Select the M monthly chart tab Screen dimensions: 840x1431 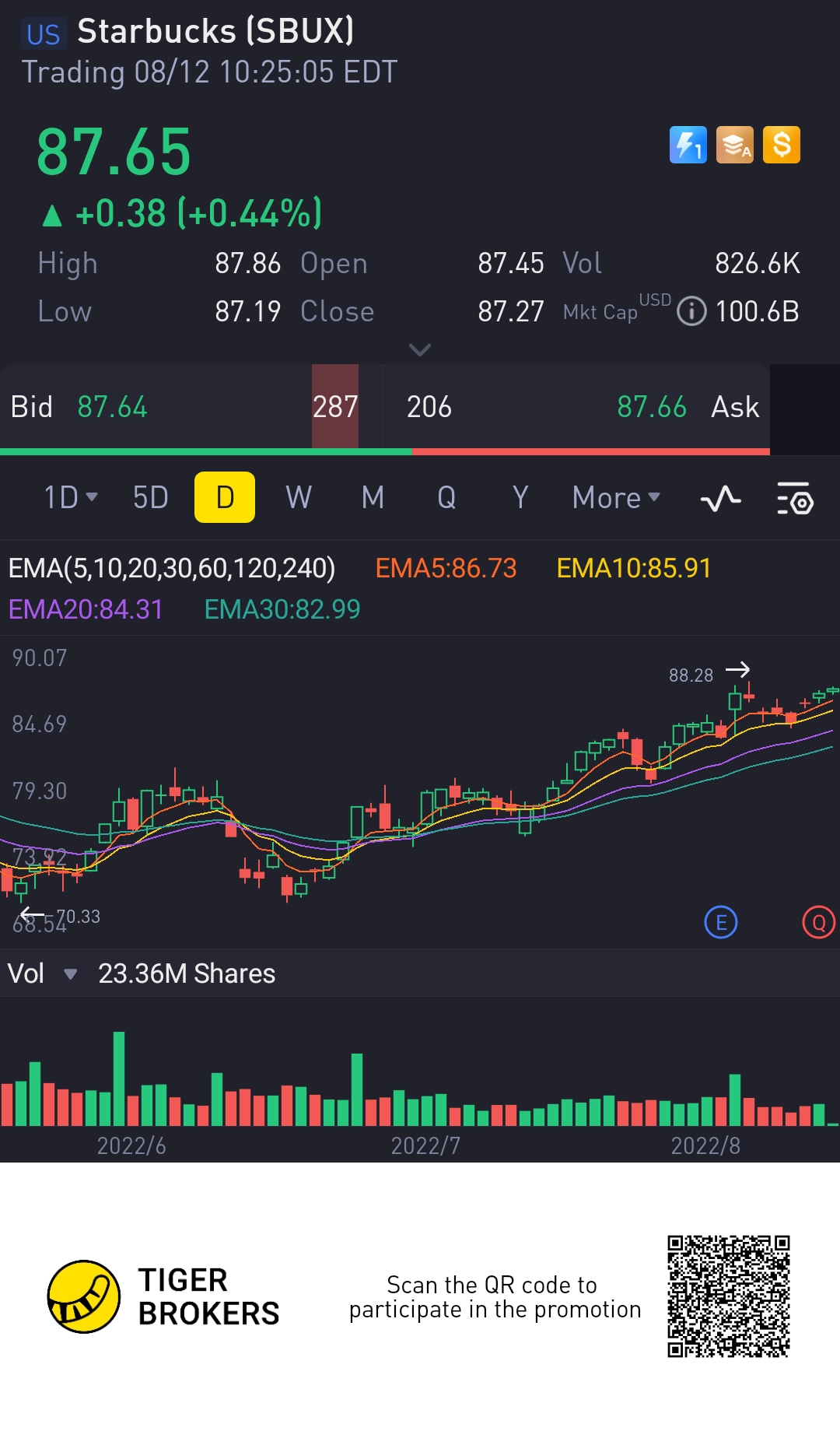[x=373, y=497]
